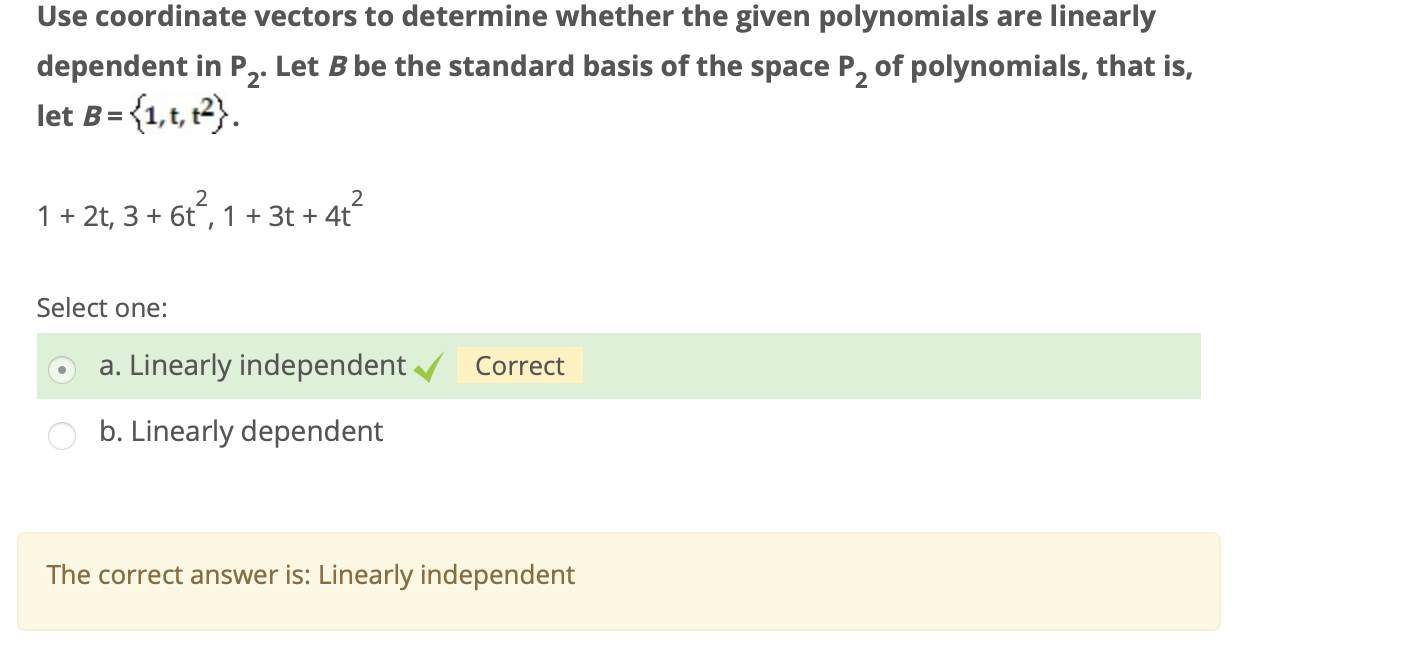Expand the highlighted answer row for option a
The image size is (1418, 648).
[x=618, y=366]
